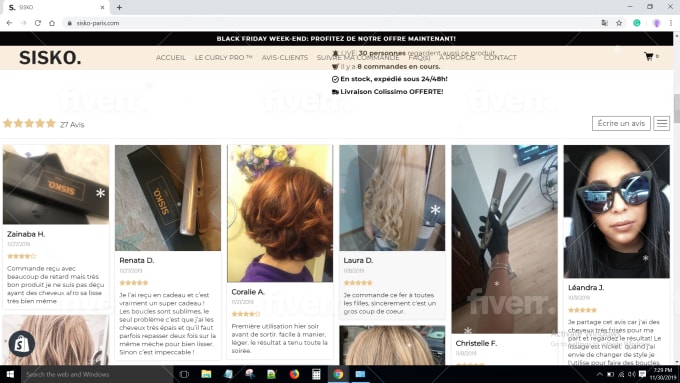Reload the page using the refresh icon
Viewport: 680px width, 383px height.
pyautogui.click(x=38, y=23)
